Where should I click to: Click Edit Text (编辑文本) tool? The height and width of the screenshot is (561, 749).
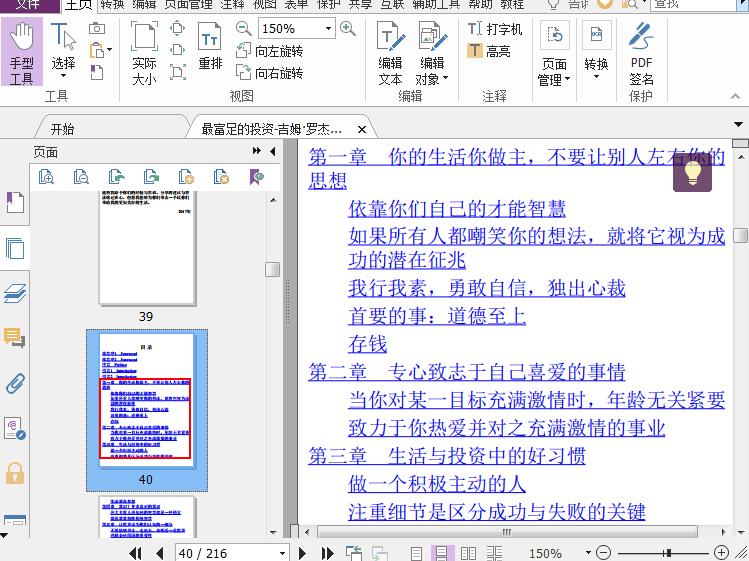(x=390, y=53)
